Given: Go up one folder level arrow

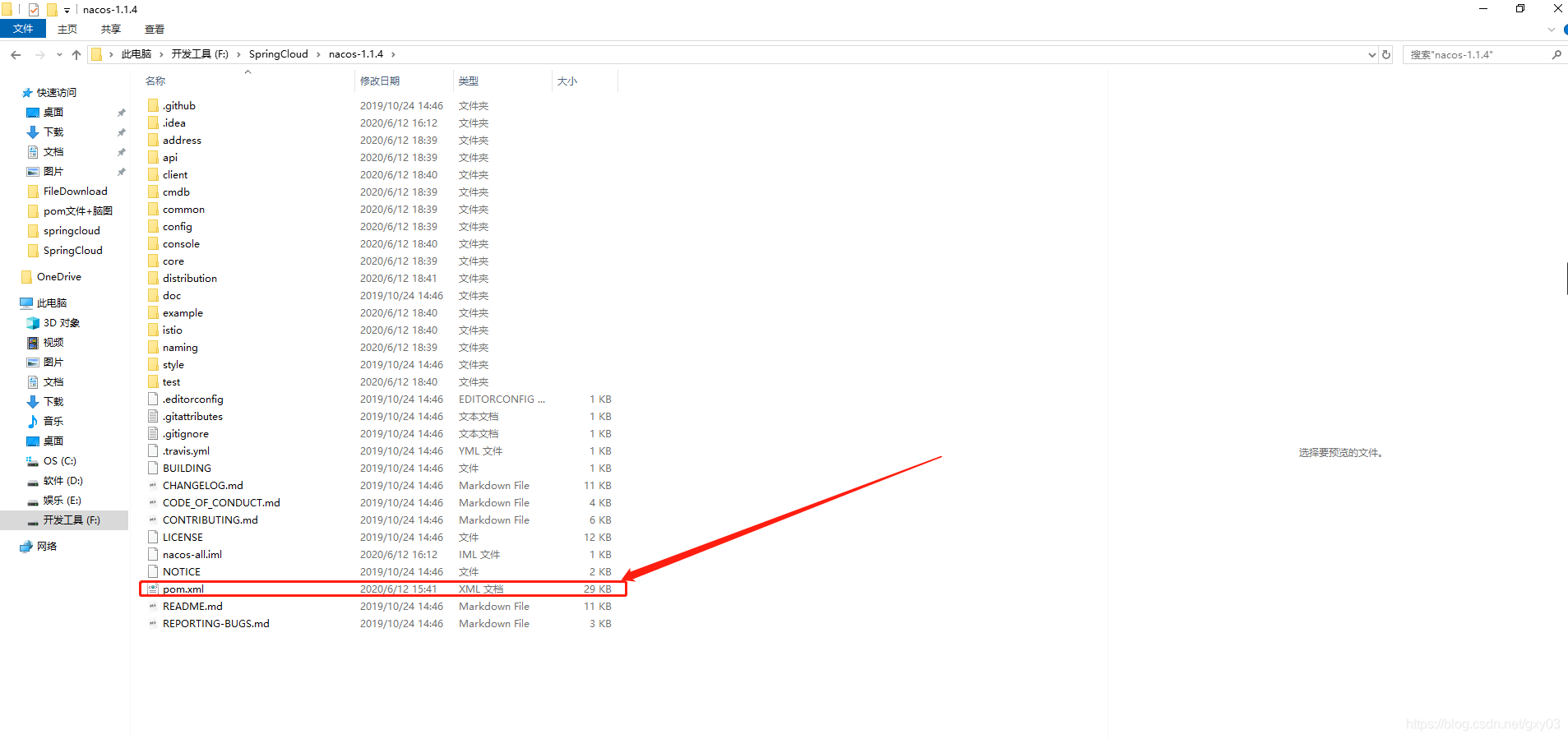Looking at the screenshot, I should tap(76, 54).
